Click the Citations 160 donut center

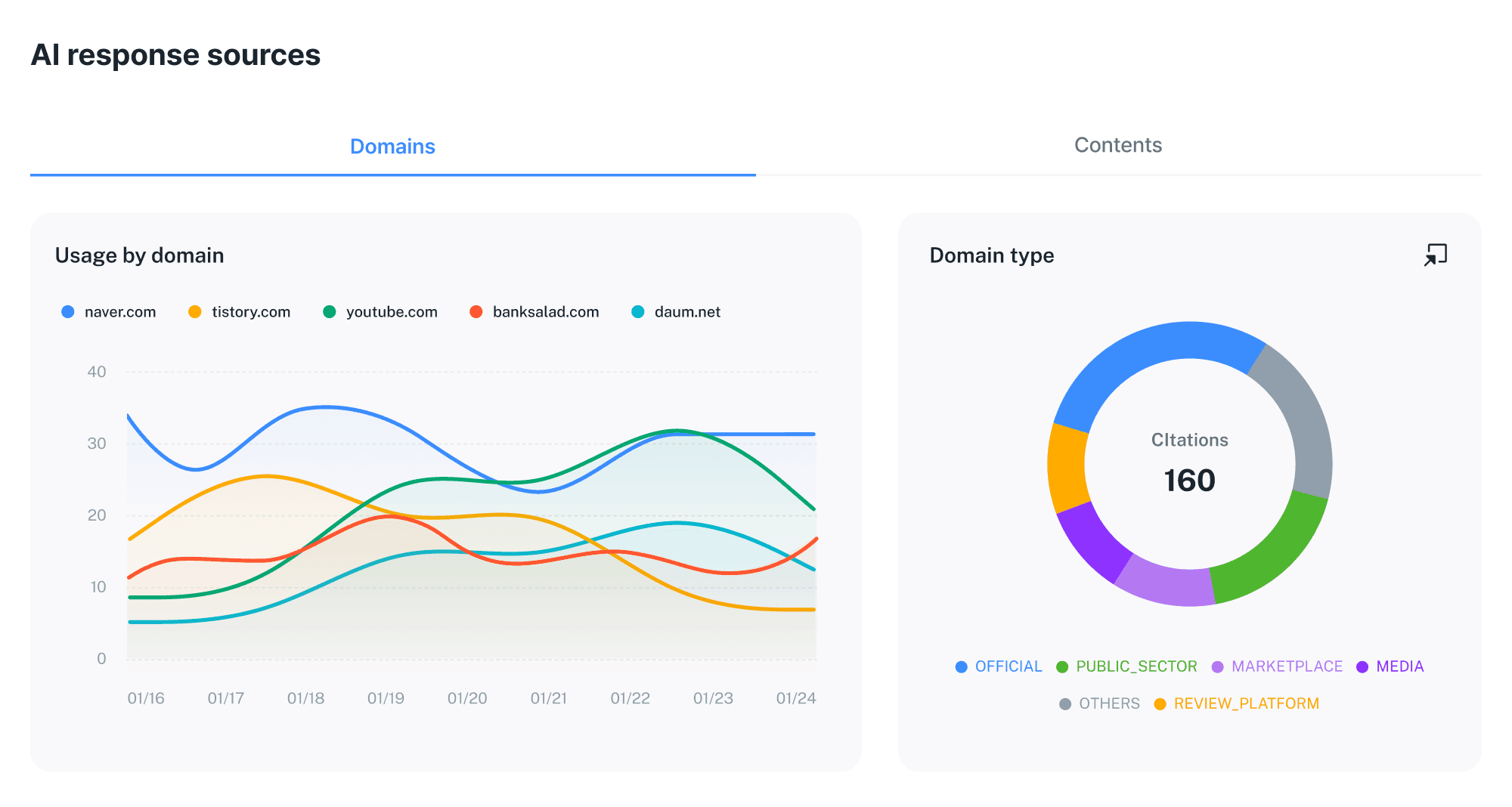[1189, 465]
